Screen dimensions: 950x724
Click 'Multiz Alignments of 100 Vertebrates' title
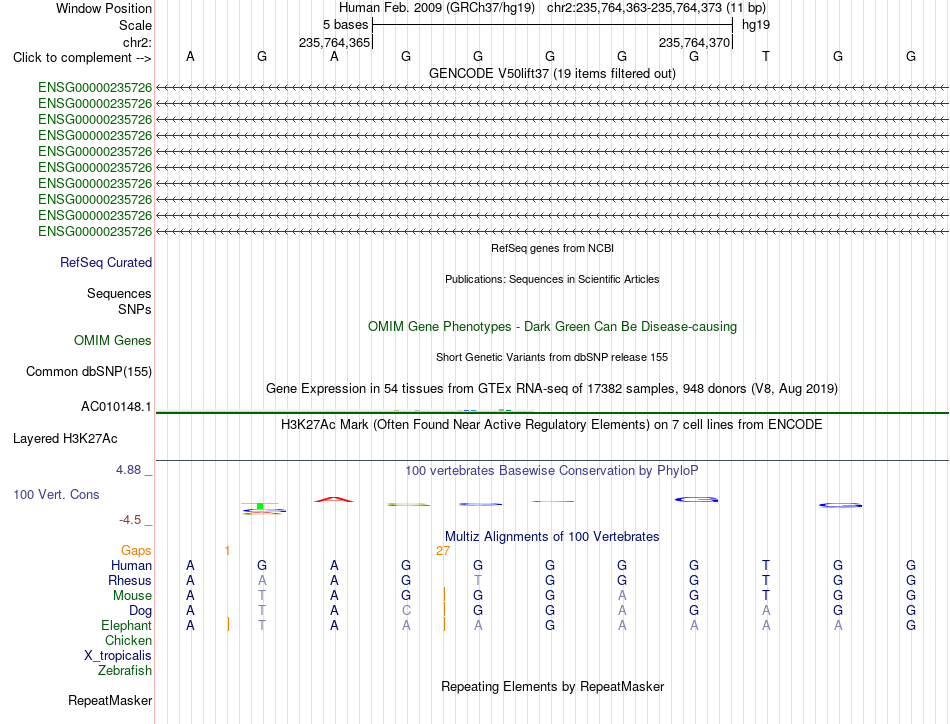tap(552, 536)
